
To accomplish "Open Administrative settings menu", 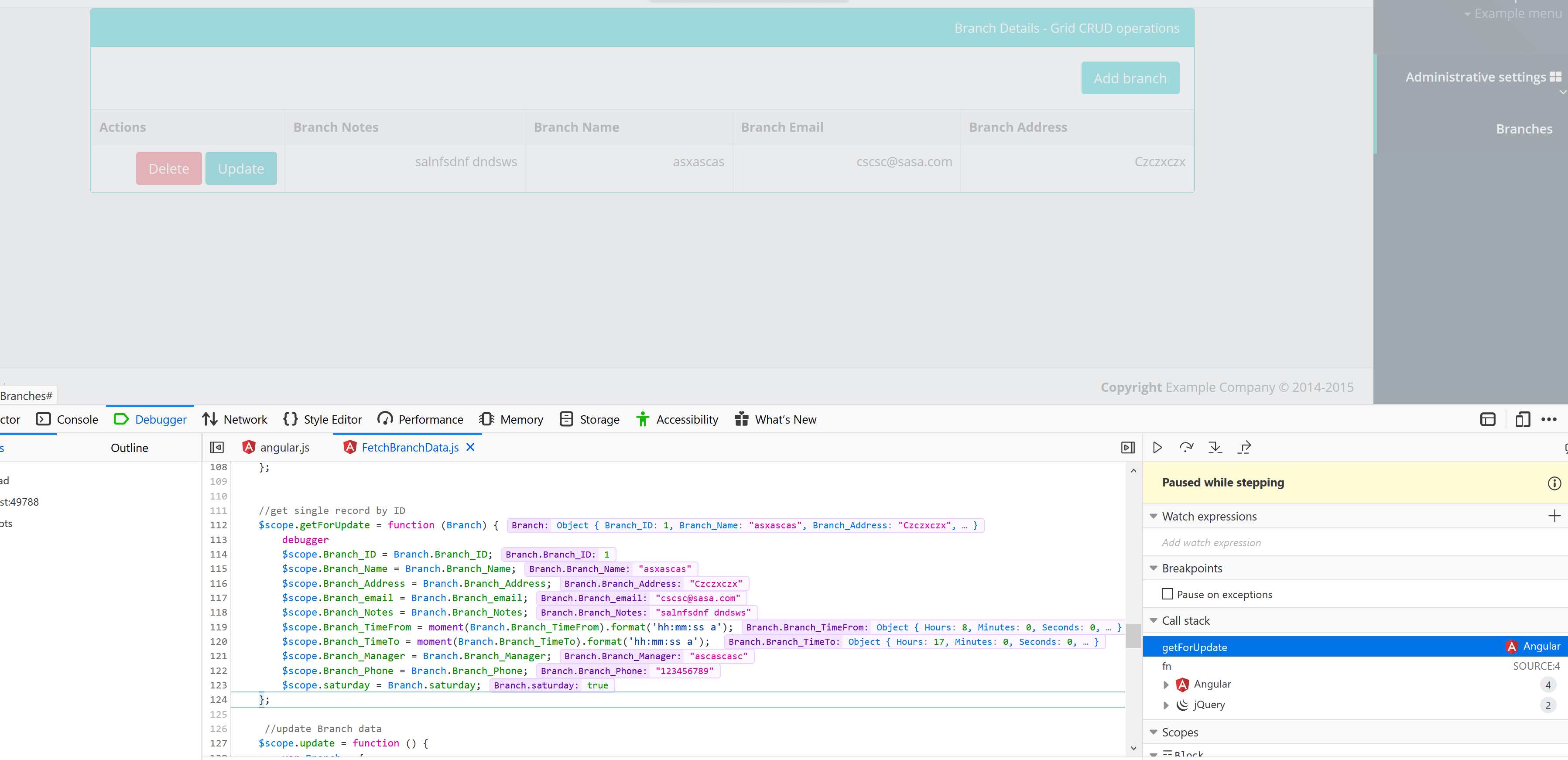I will (x=1483, y=77).
